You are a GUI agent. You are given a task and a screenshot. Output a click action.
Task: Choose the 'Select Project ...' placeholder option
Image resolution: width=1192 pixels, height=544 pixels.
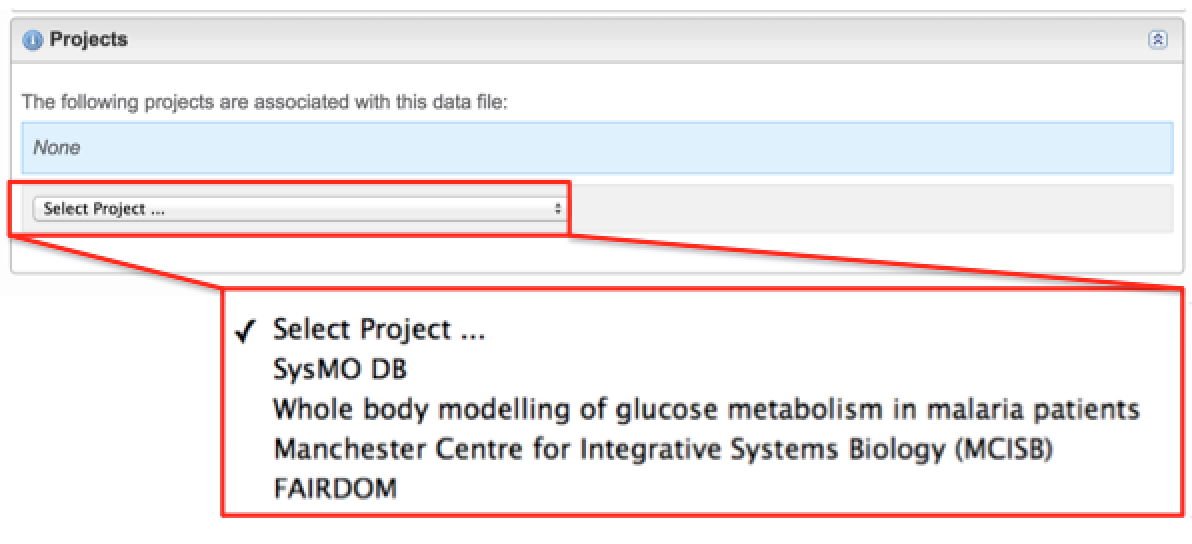[x=380, y=330]
